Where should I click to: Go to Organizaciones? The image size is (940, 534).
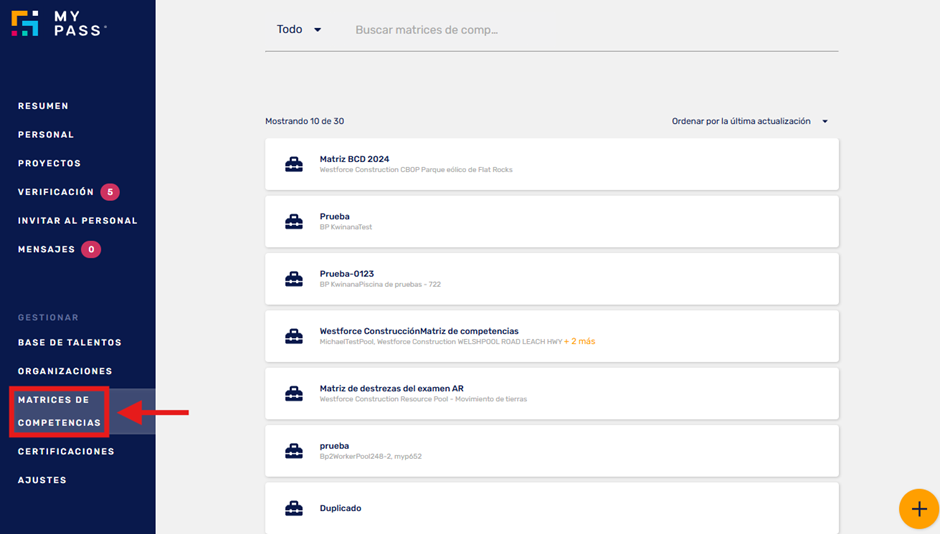[65, 371]
